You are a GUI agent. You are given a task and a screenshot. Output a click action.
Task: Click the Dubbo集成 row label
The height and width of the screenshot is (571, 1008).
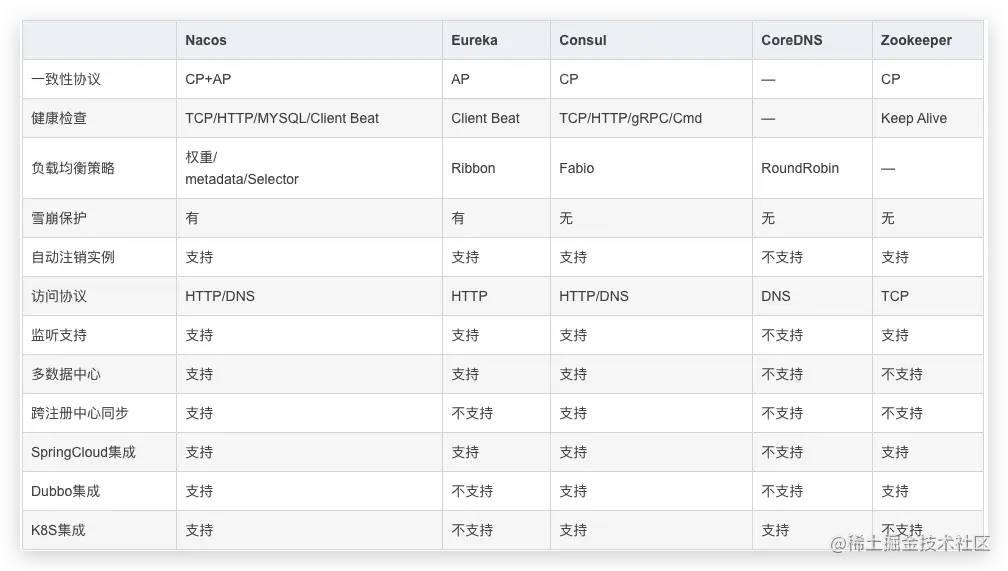(x=66, y=491)
